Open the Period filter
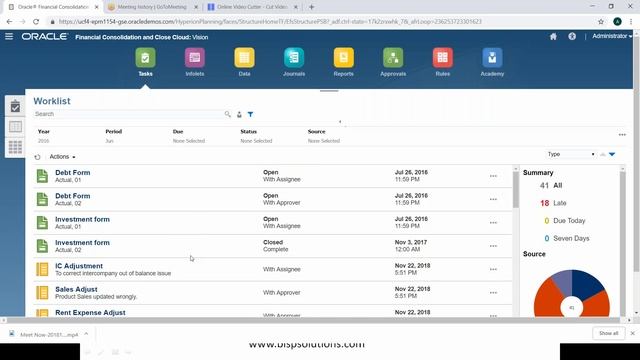This screenshot has height=360, width=640. point(113,136)
